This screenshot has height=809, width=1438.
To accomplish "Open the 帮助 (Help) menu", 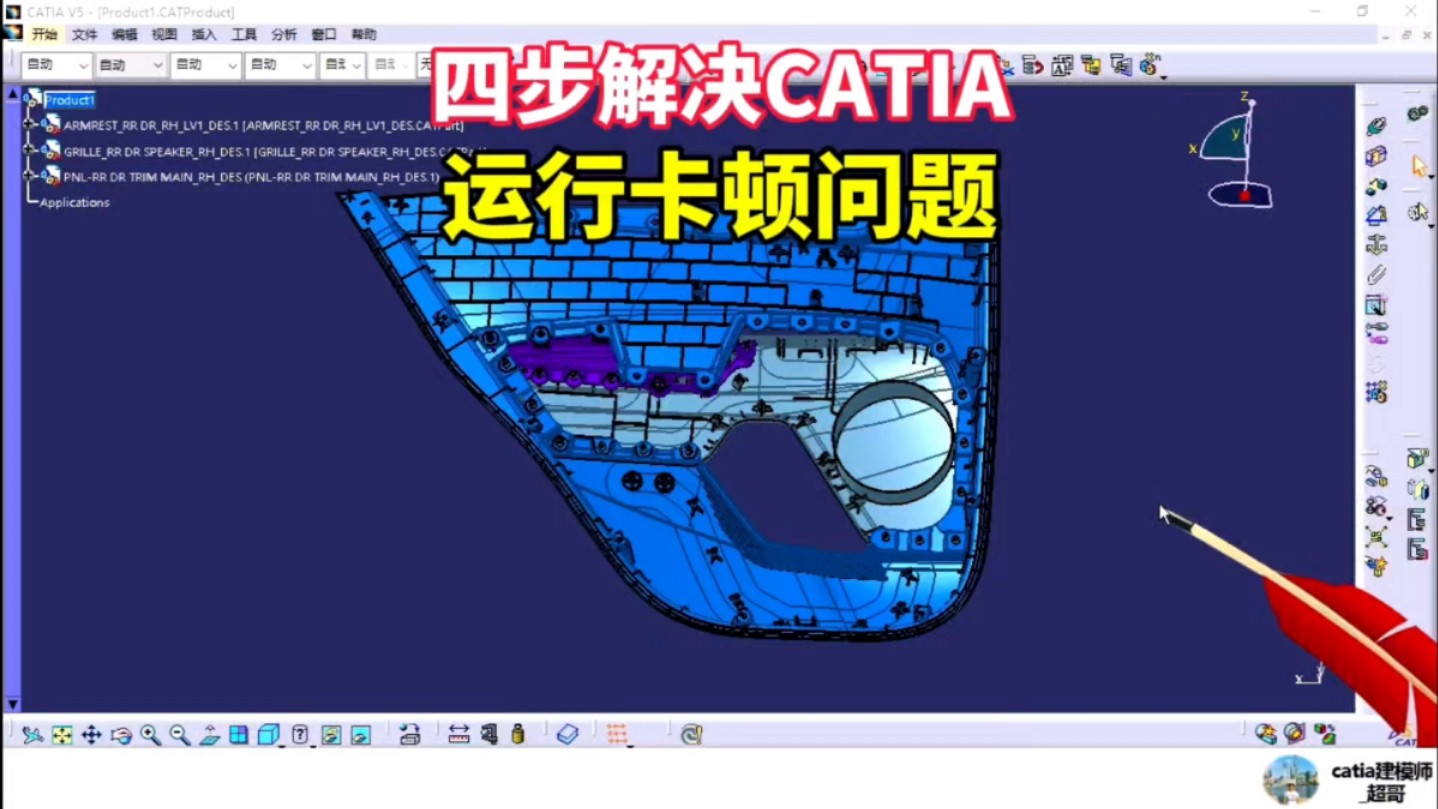I will (x=364, y=34).
